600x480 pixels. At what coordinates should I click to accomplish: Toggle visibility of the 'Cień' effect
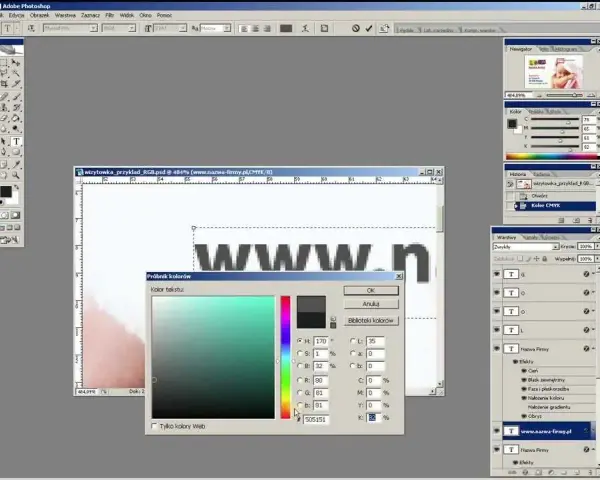(524, 371)
